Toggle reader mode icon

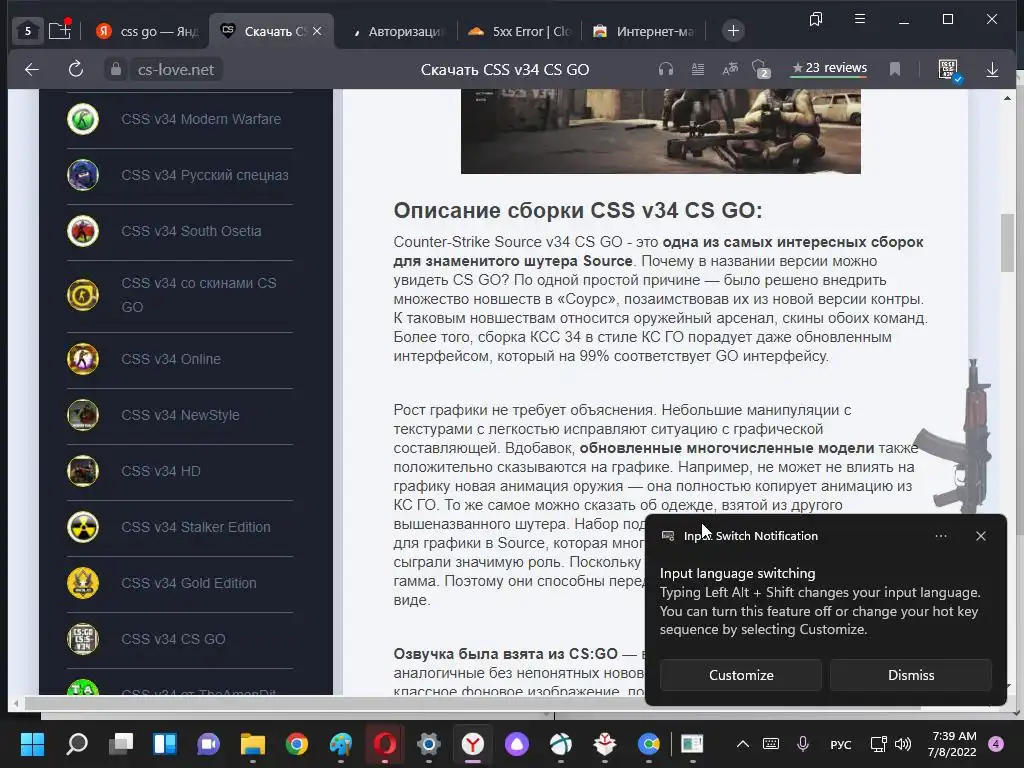697,69
